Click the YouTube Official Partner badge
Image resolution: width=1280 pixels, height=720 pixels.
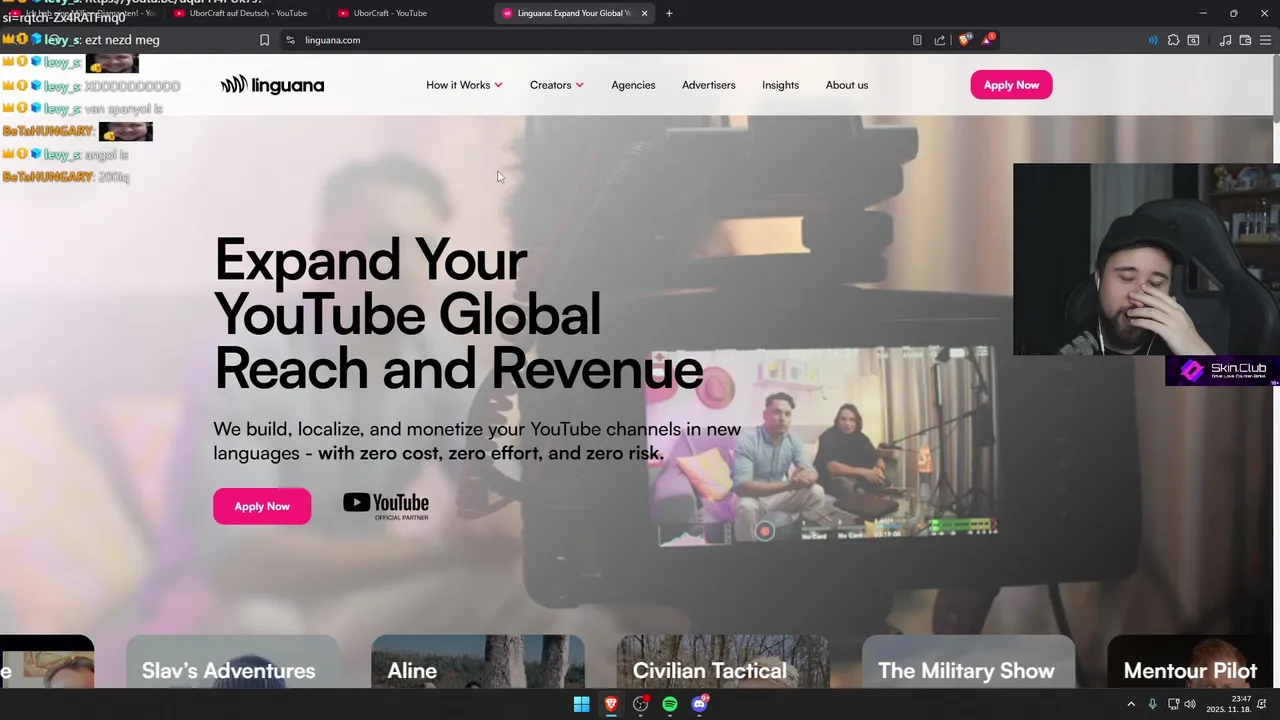click(x=386, y=506)
